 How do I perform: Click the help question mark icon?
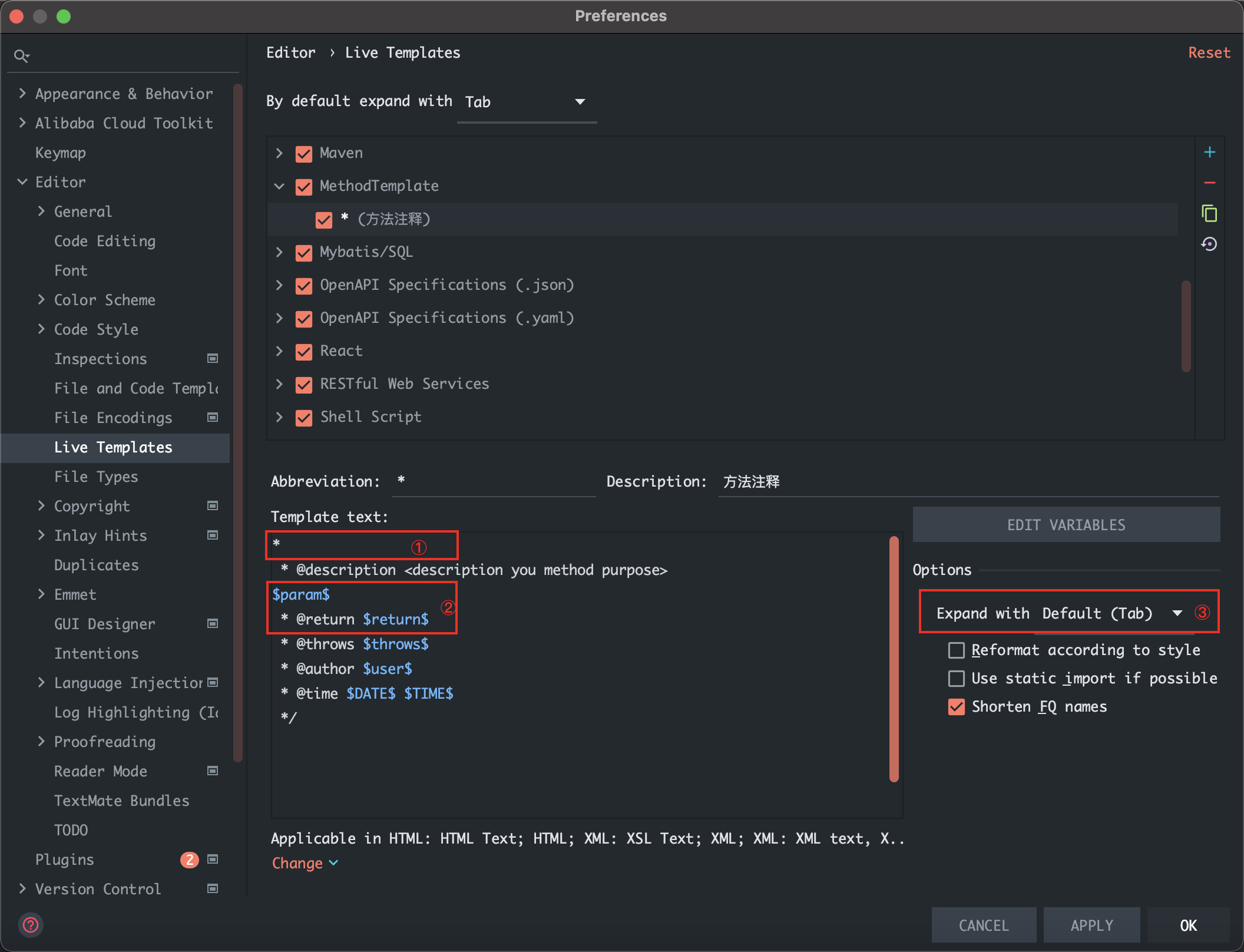point(31,925)
